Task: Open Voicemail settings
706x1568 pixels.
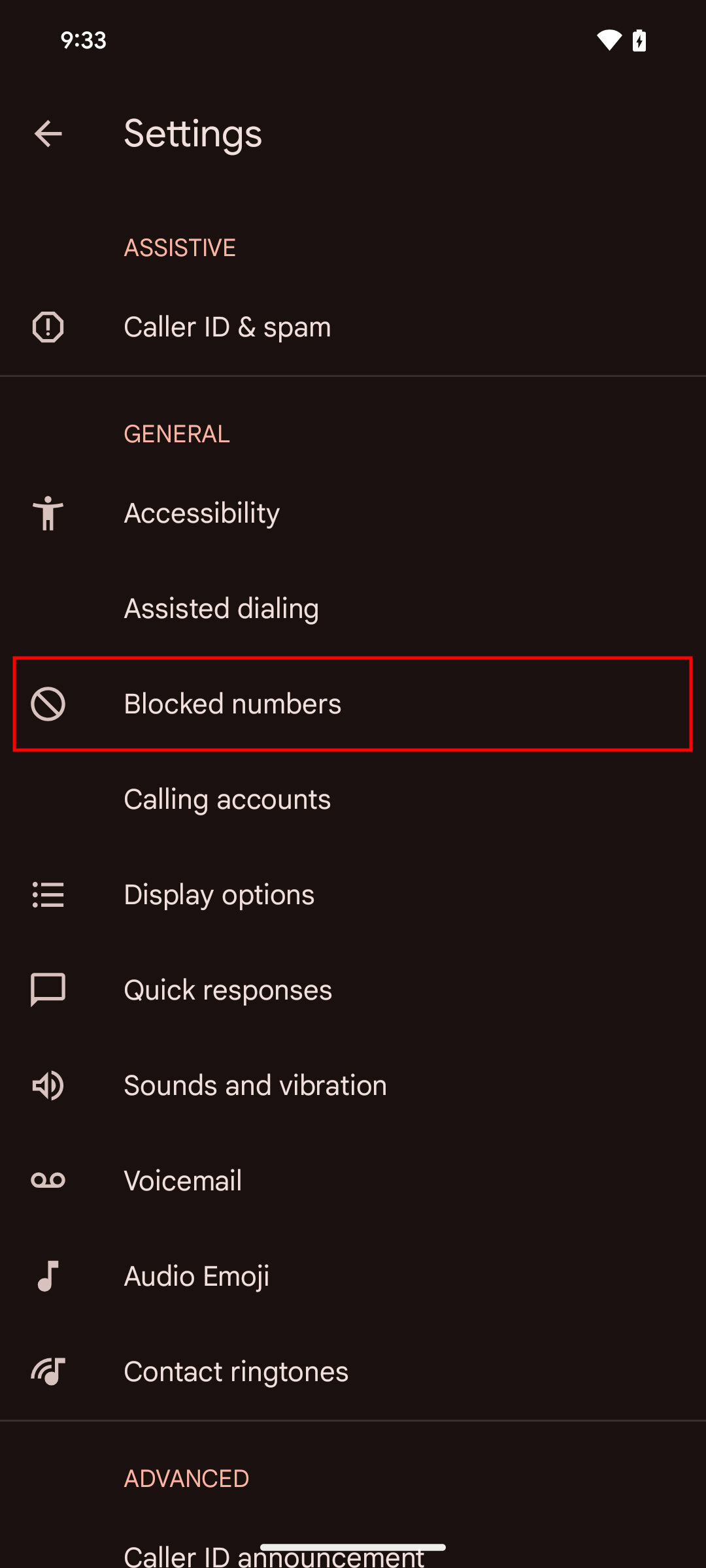Action: pyautogui.click(x=183, y=1181)
